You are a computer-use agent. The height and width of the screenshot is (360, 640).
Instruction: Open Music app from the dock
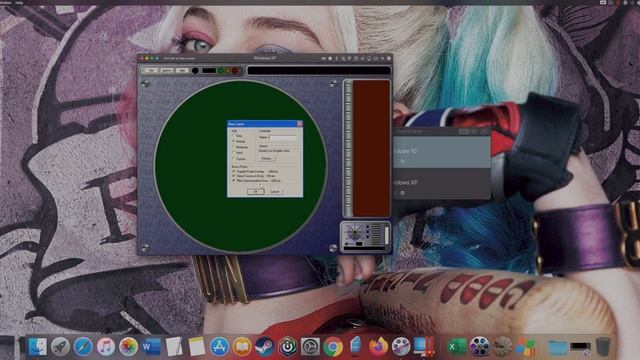coord(106,347)
